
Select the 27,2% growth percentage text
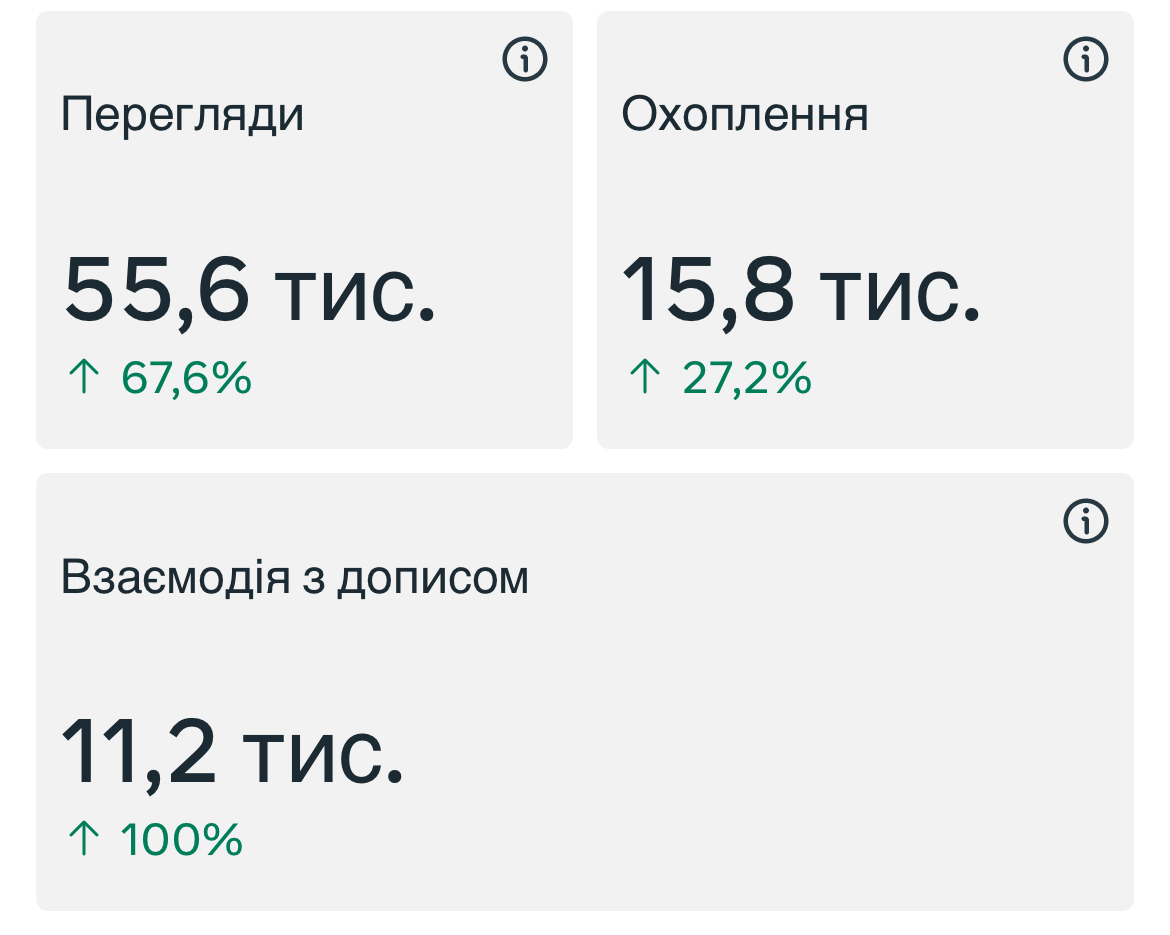coord(747,379)
